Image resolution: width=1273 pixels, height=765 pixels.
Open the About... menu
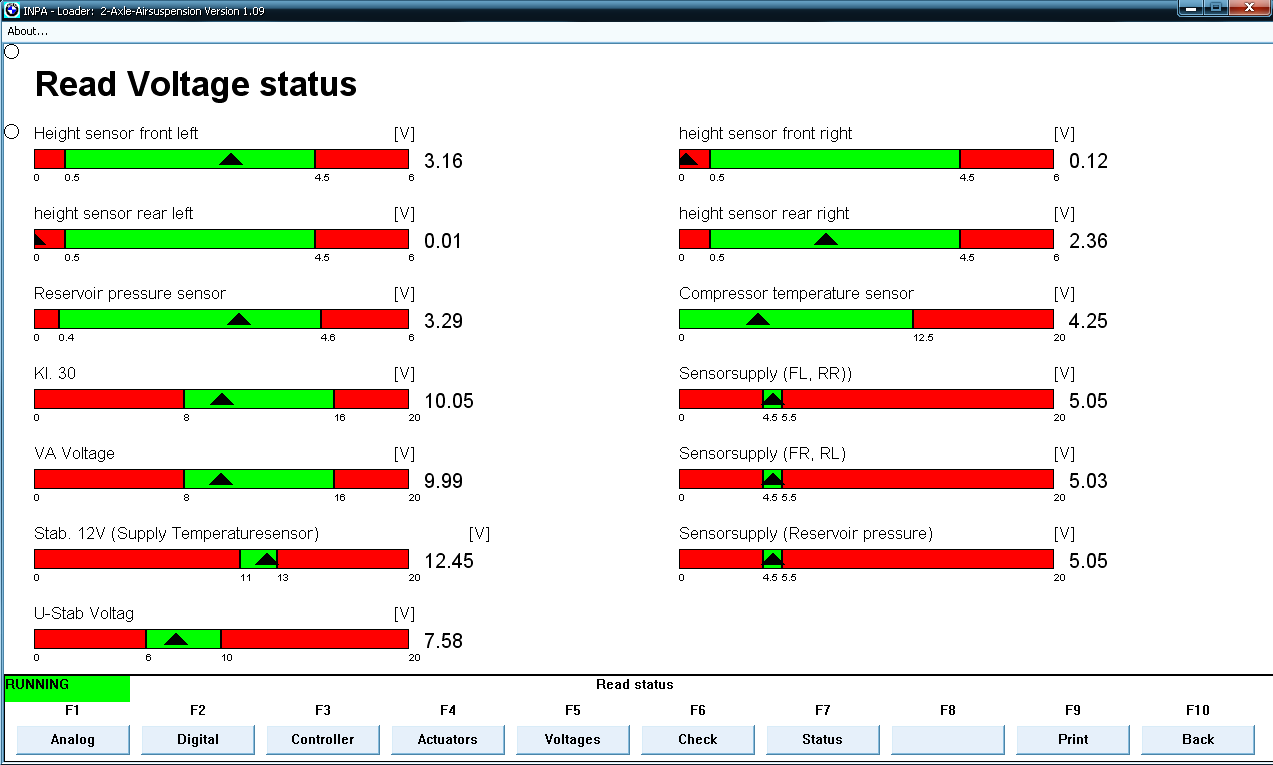[x=27, y=31]
